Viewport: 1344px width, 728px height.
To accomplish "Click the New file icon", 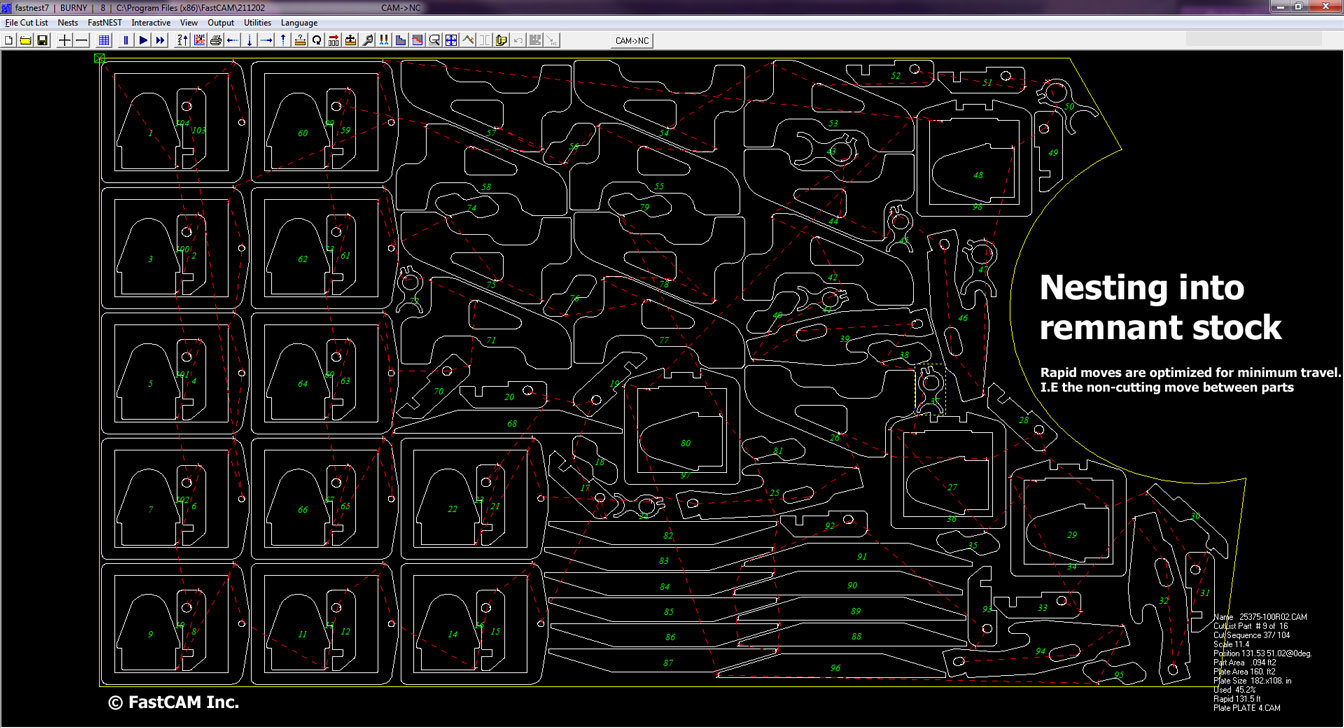I will point(9,40).
